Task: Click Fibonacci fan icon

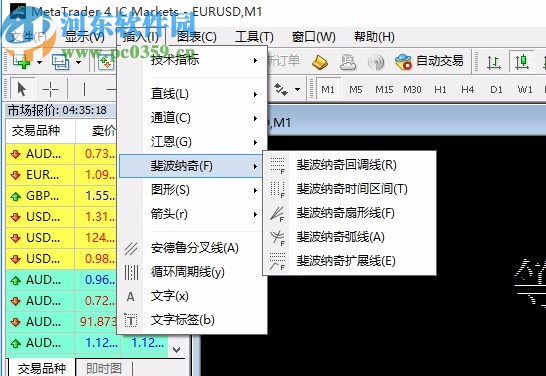Action: click(x=278, y=213)
